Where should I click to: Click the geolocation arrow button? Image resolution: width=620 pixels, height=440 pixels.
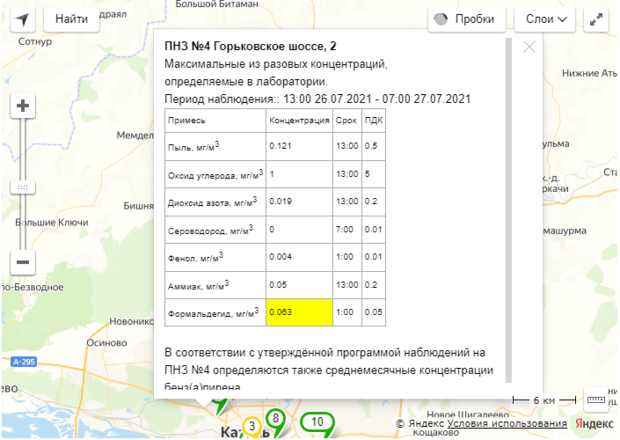[x=23, y=18]
